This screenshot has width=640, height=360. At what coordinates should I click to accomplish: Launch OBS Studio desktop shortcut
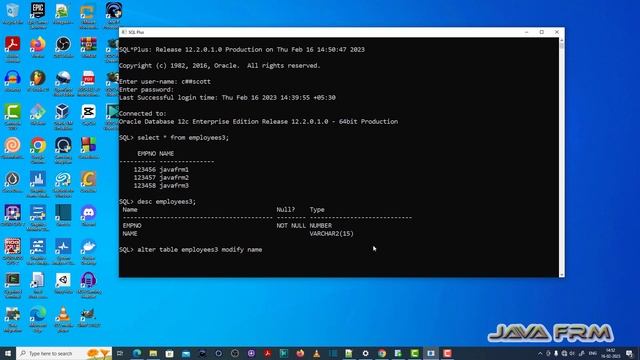click(x=63, y=47)
